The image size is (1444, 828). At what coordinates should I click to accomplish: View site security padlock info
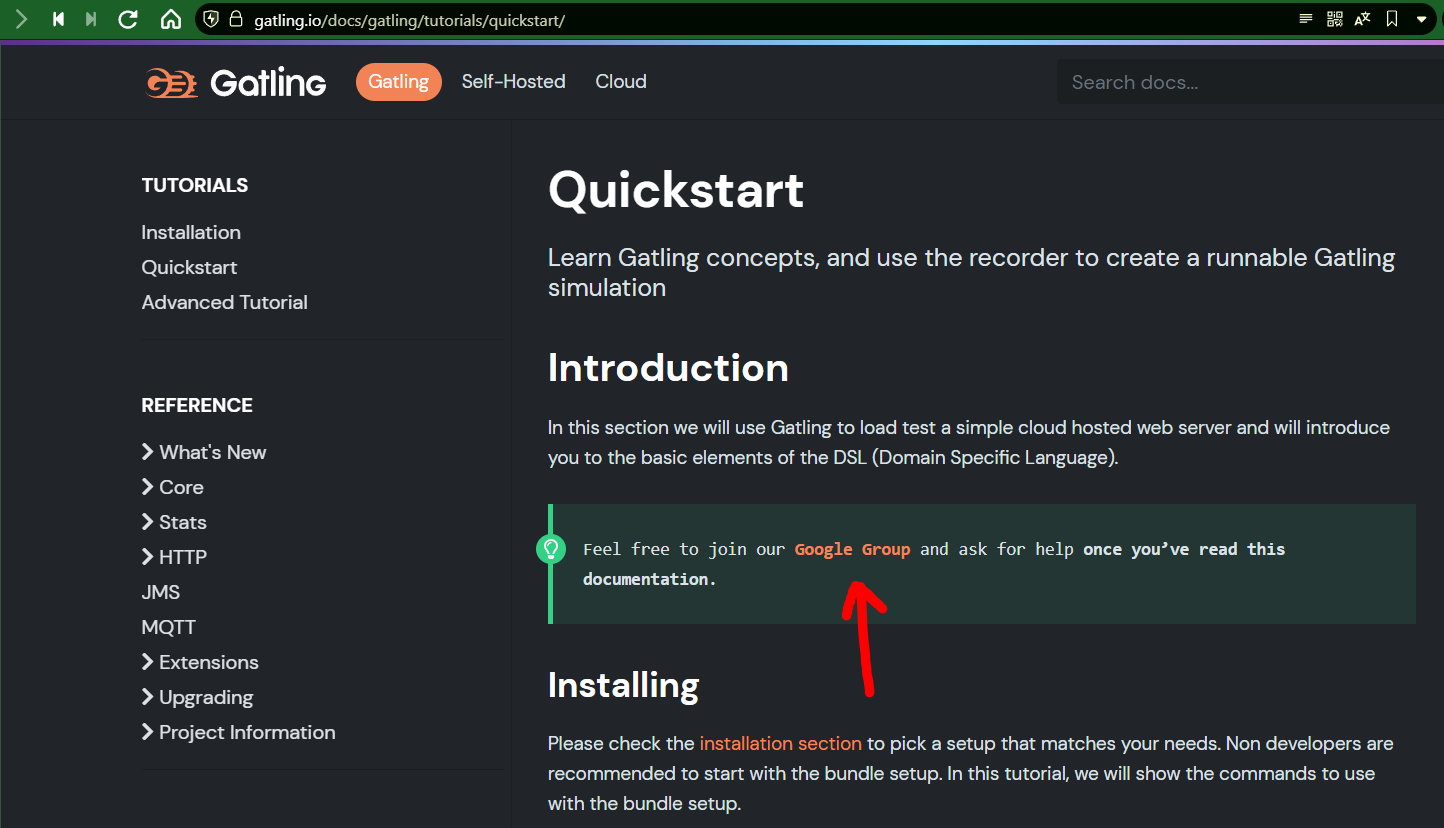(236, 19)
